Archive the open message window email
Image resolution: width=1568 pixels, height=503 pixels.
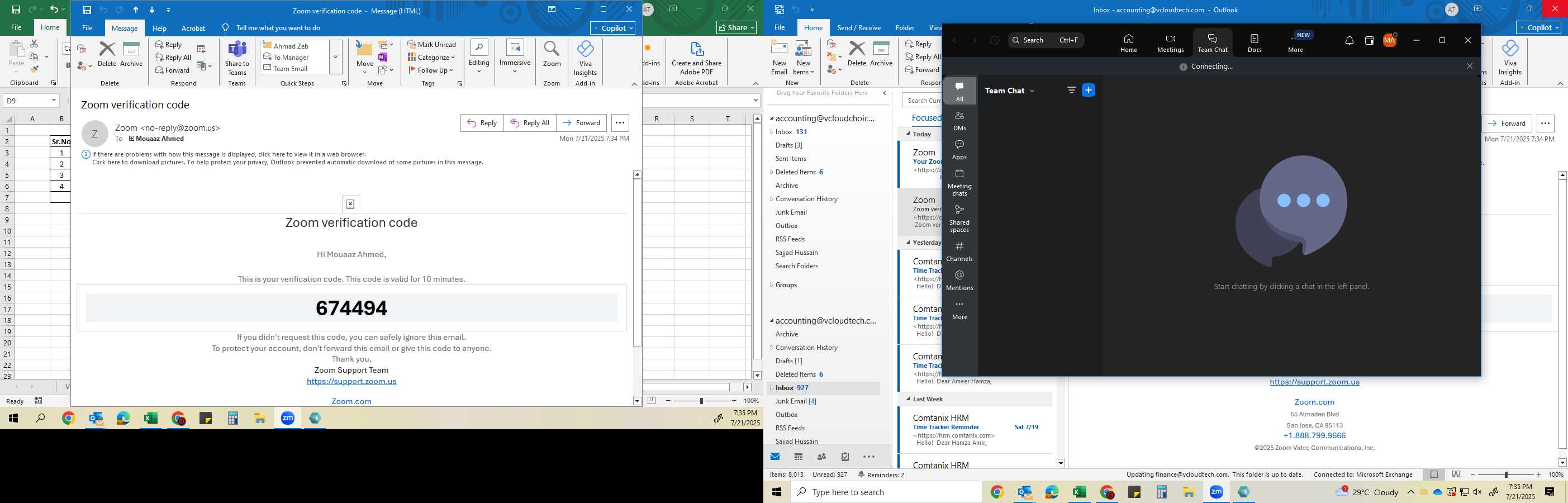pos(131,54)
